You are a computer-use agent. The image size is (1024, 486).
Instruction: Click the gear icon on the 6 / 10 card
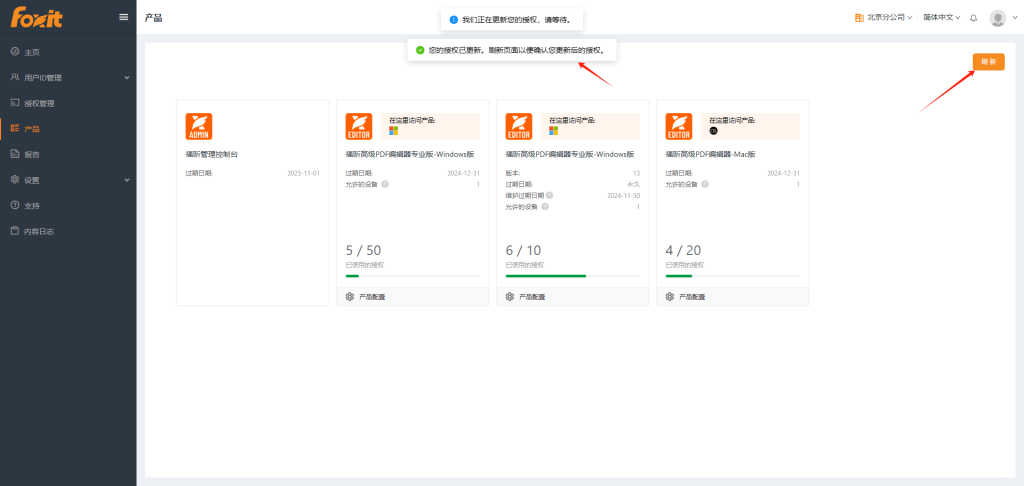point(510,297)
